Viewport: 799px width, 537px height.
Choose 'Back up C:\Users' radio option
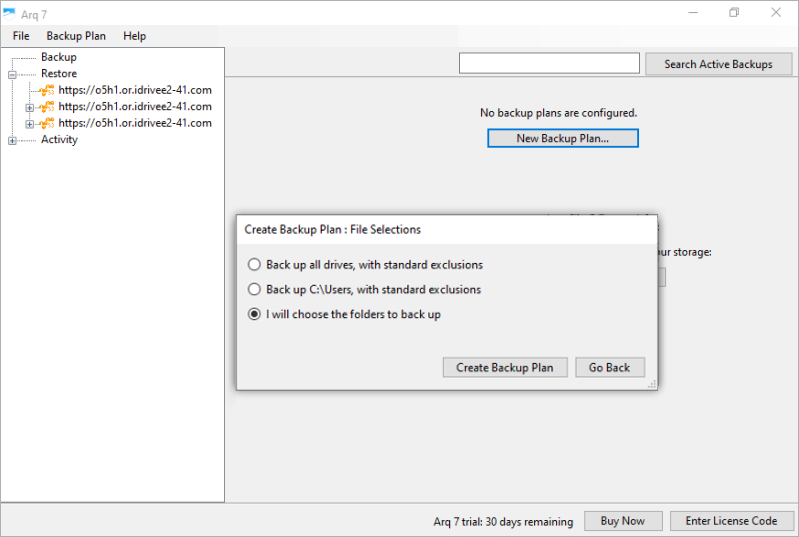[254, 289]
